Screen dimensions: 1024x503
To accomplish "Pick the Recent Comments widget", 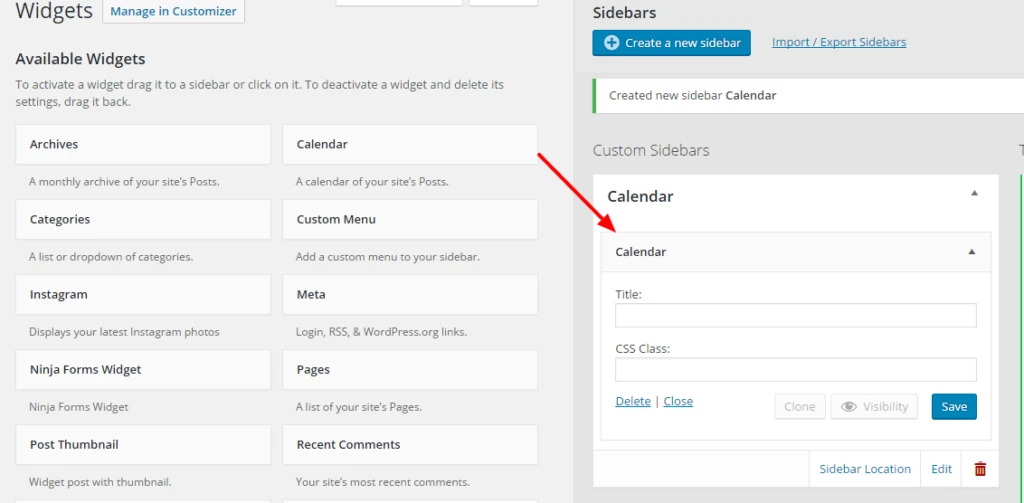I will click(x=410, y=445).
